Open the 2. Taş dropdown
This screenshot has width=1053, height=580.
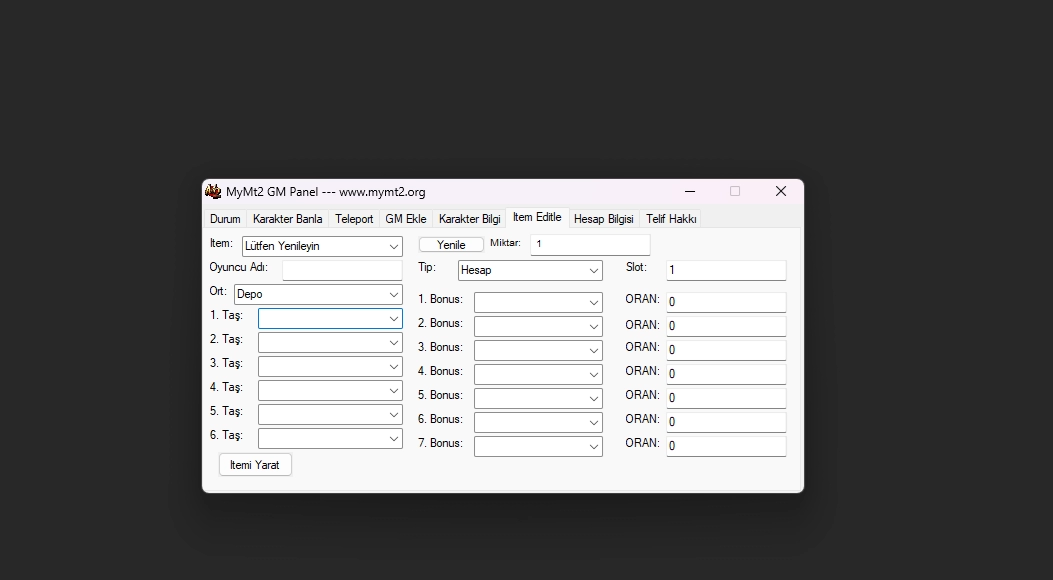330,343
